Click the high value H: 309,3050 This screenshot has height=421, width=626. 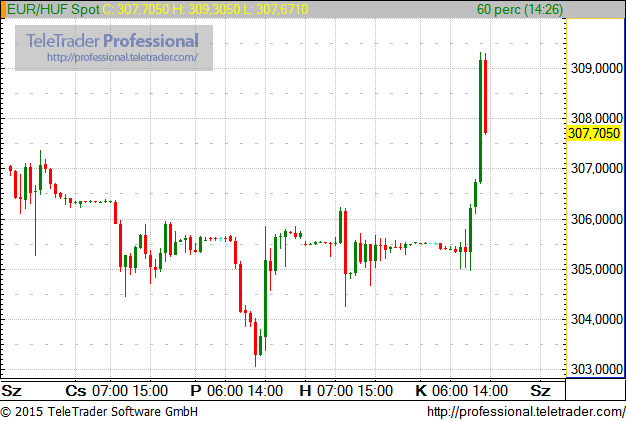point(206,9)
